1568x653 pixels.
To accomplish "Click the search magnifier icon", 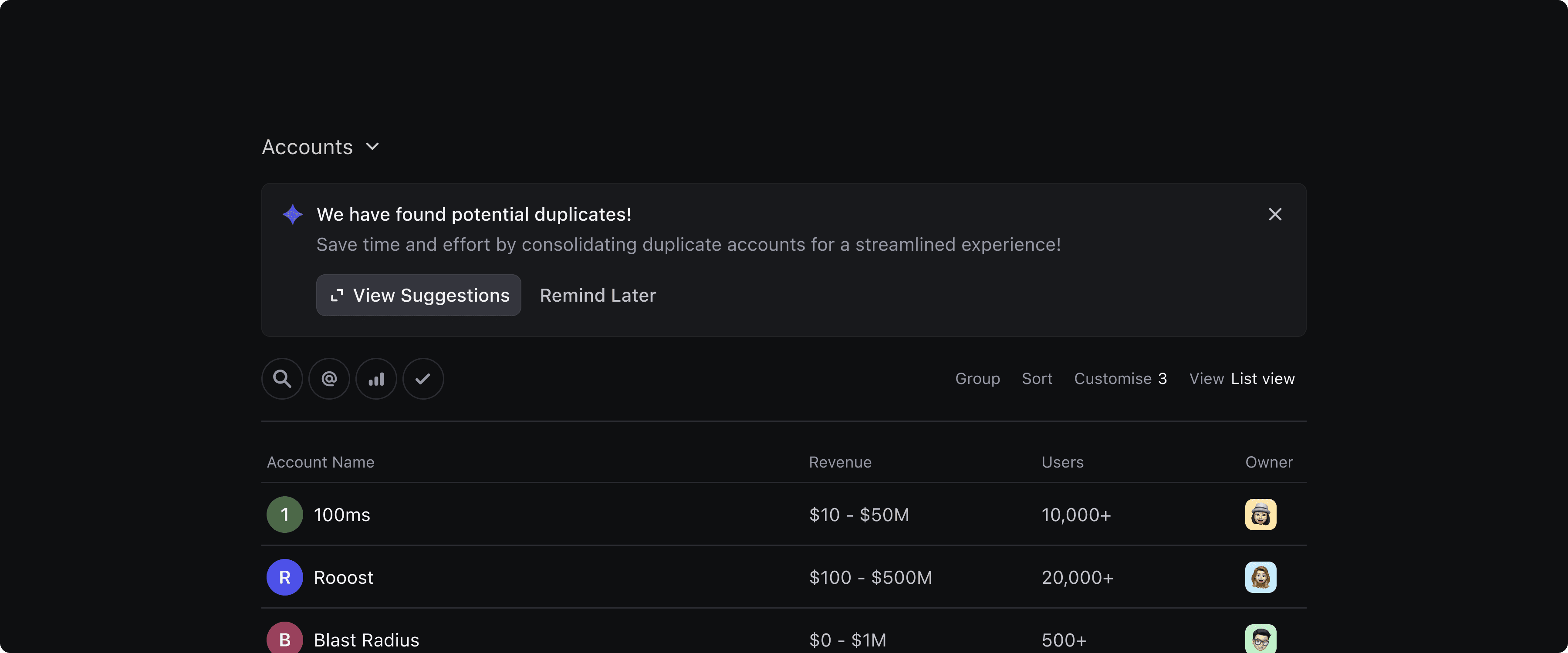I will [282, 379].
